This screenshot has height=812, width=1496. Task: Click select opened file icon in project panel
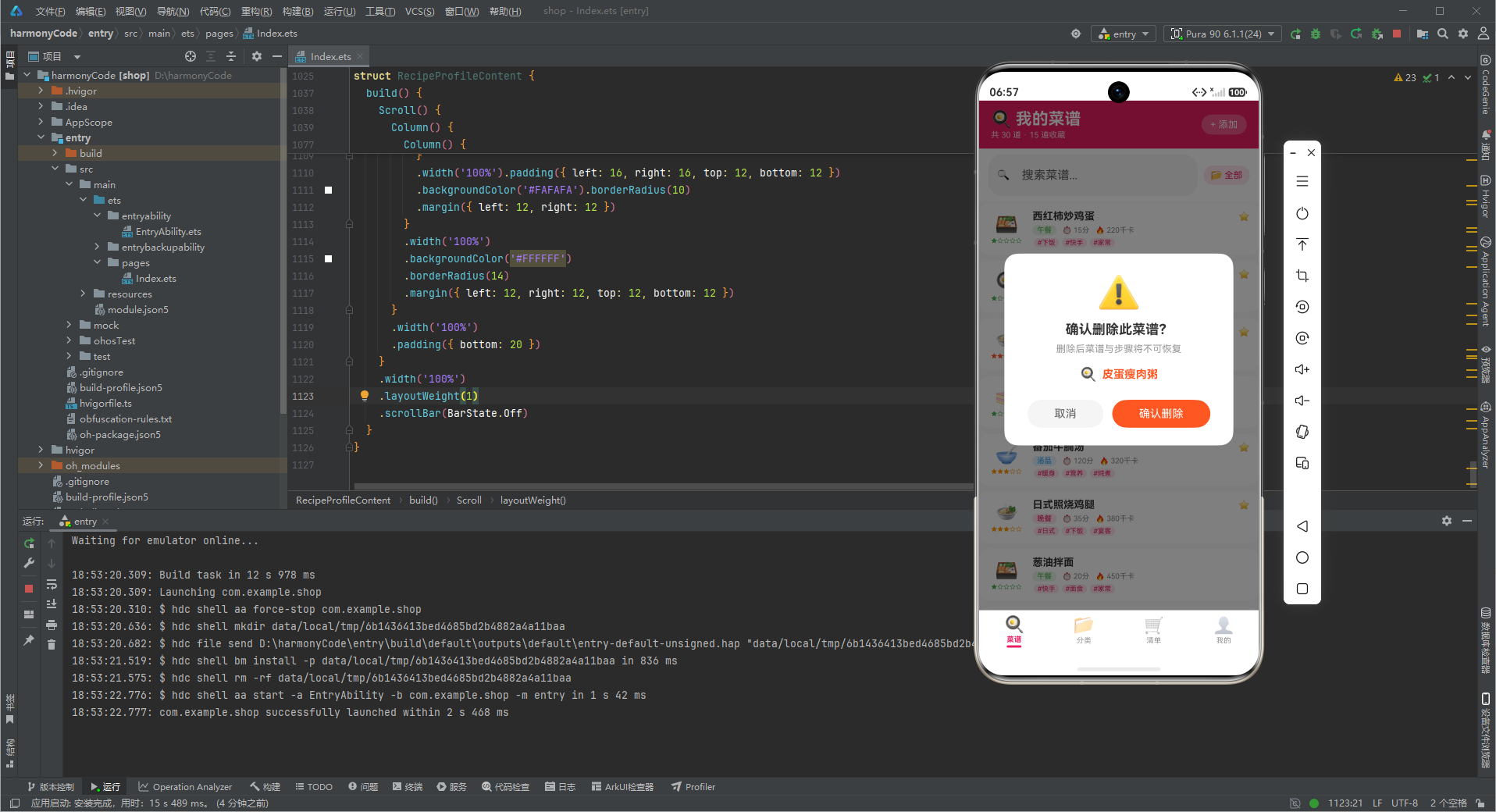(191, 56)
